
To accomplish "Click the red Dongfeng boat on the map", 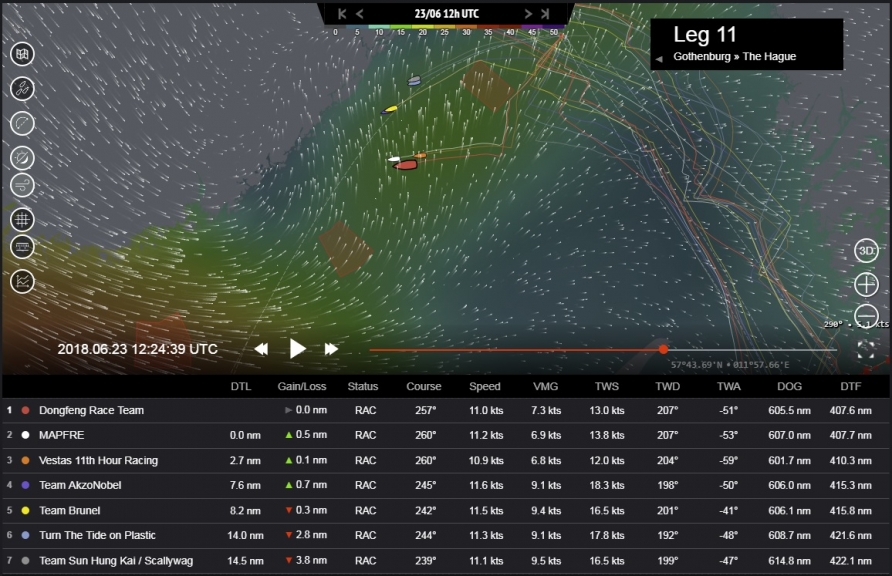I will click(406, 165).
